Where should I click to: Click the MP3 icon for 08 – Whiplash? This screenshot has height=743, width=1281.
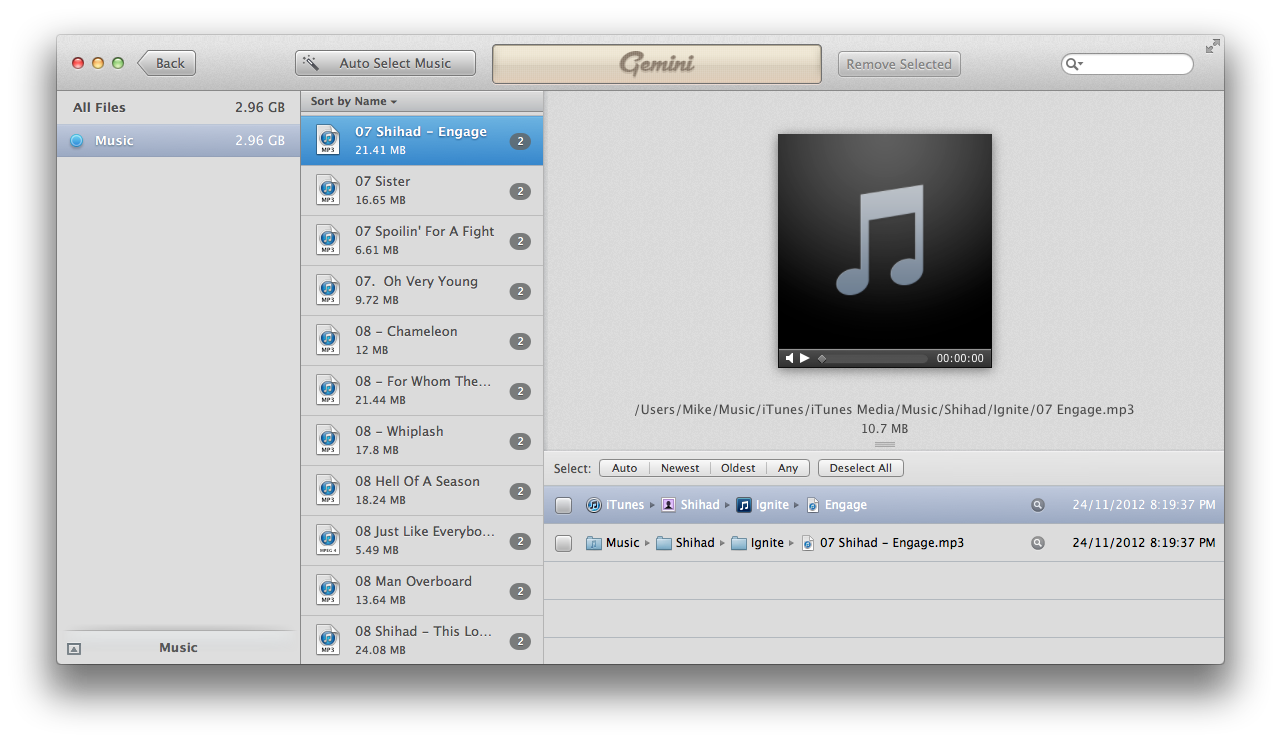point(328,440)
